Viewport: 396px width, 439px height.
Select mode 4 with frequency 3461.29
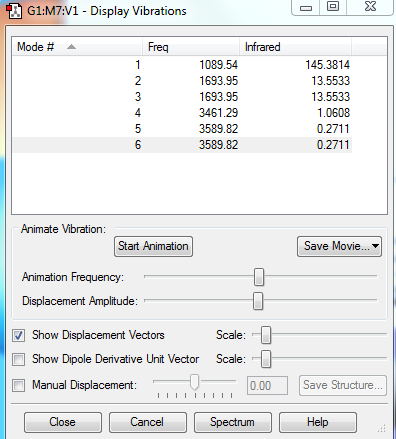point(182,113)
